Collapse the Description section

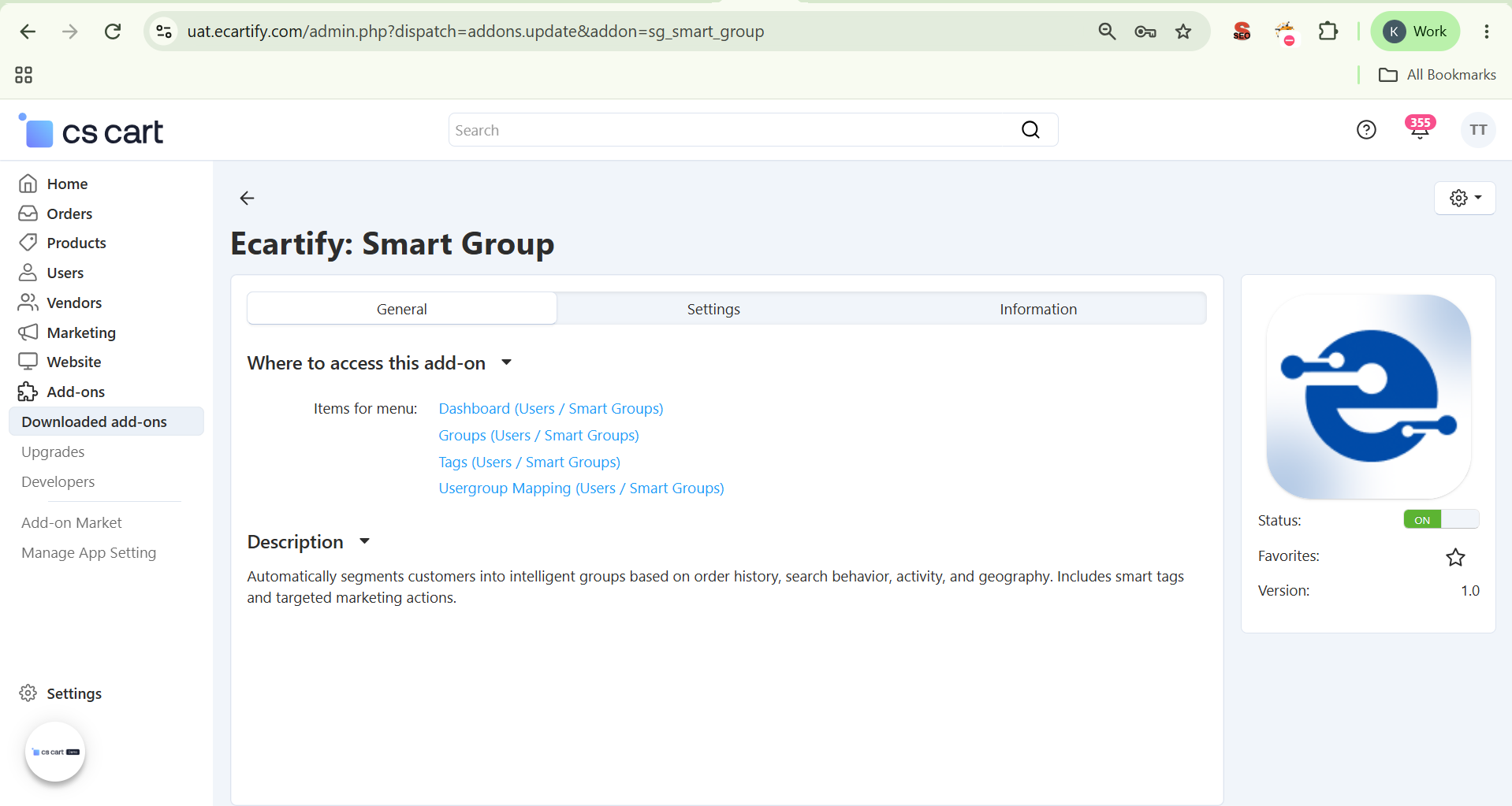point(309,541)
